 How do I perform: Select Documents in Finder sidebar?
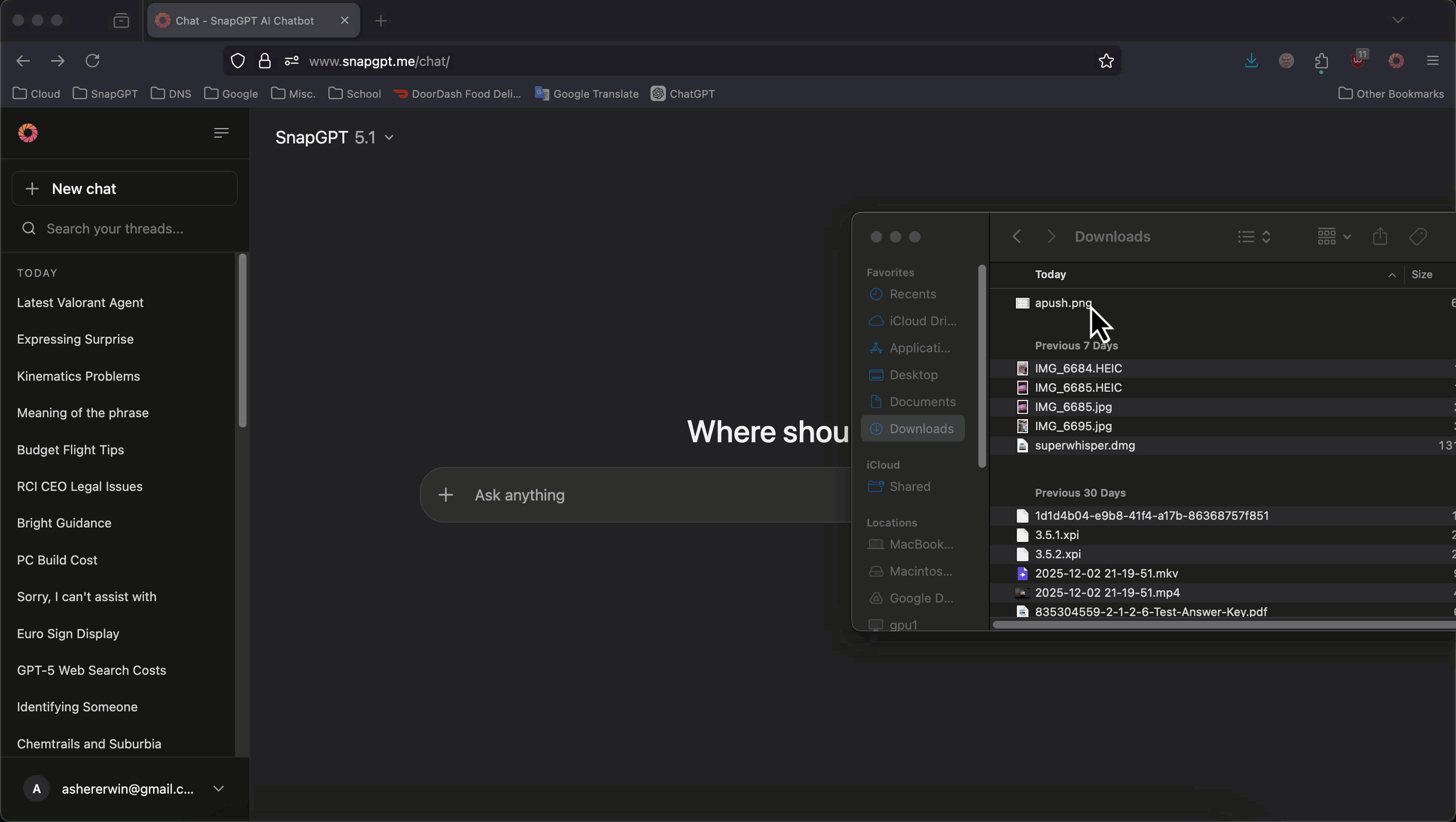(912, 402)
